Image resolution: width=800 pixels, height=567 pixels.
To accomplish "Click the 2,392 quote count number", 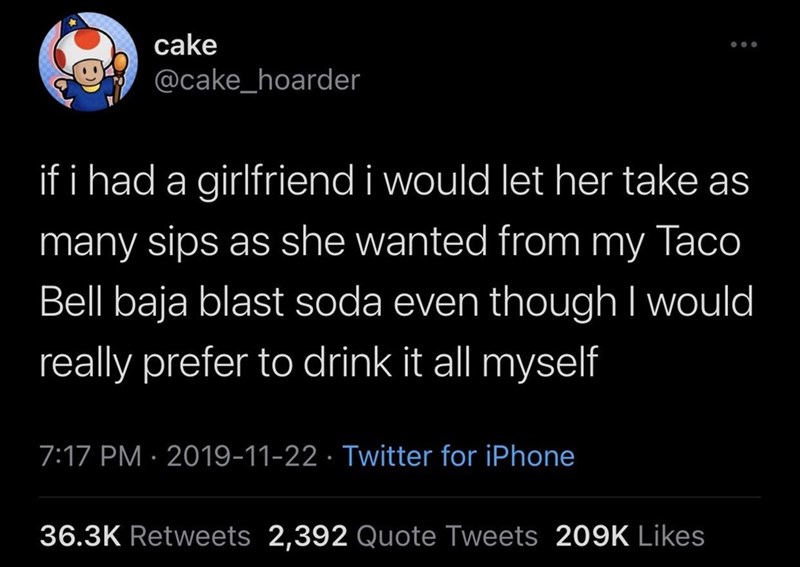I will click(x=308, y=536).
